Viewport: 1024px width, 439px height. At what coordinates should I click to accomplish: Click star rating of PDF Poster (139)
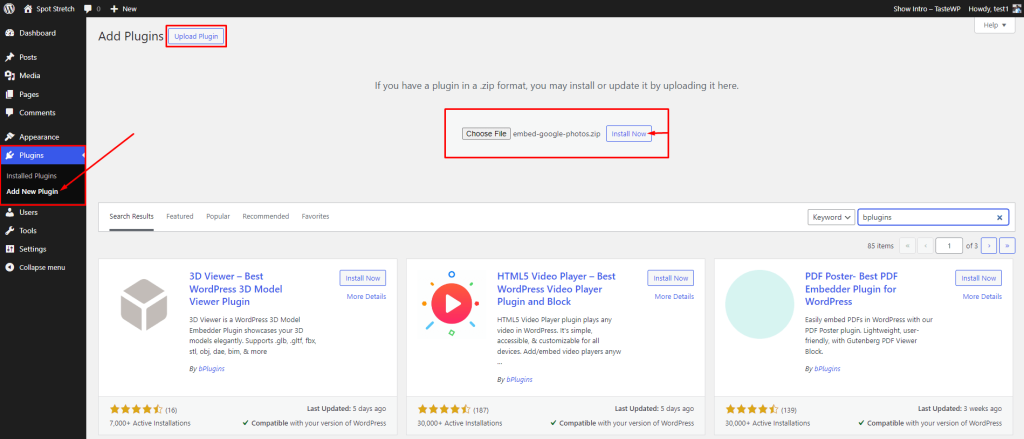point(752,410)
